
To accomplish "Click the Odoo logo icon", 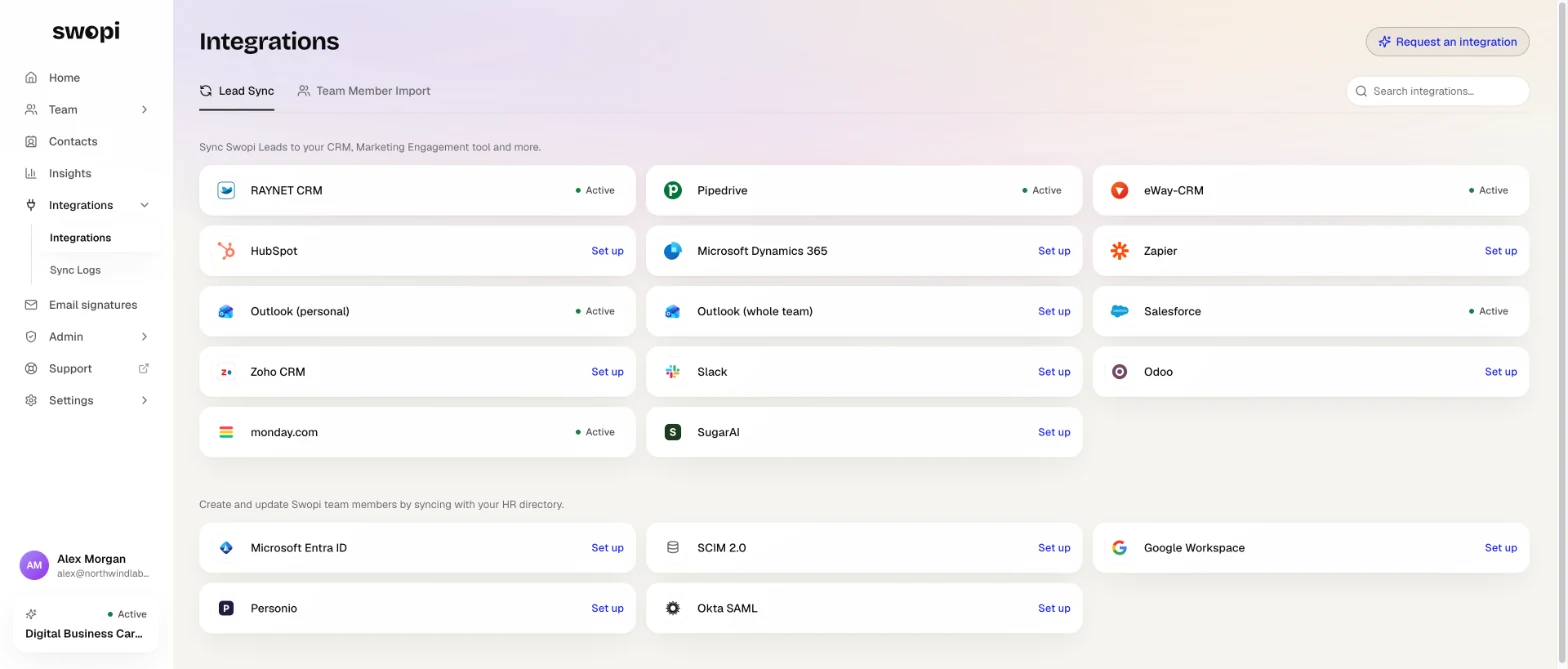I will 1120,372.
